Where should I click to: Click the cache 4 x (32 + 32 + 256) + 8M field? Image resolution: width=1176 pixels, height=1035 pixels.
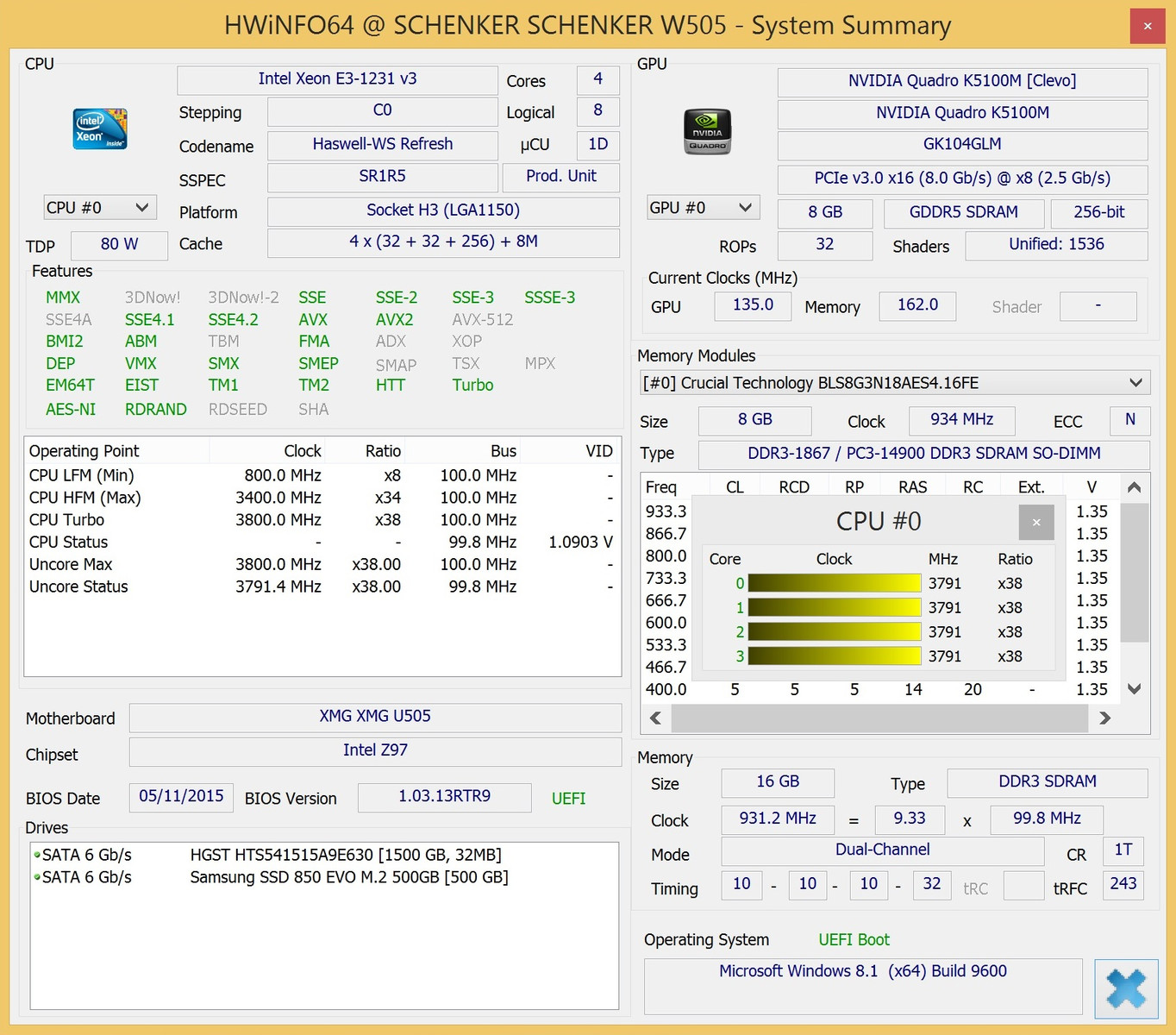click(443, 242)
